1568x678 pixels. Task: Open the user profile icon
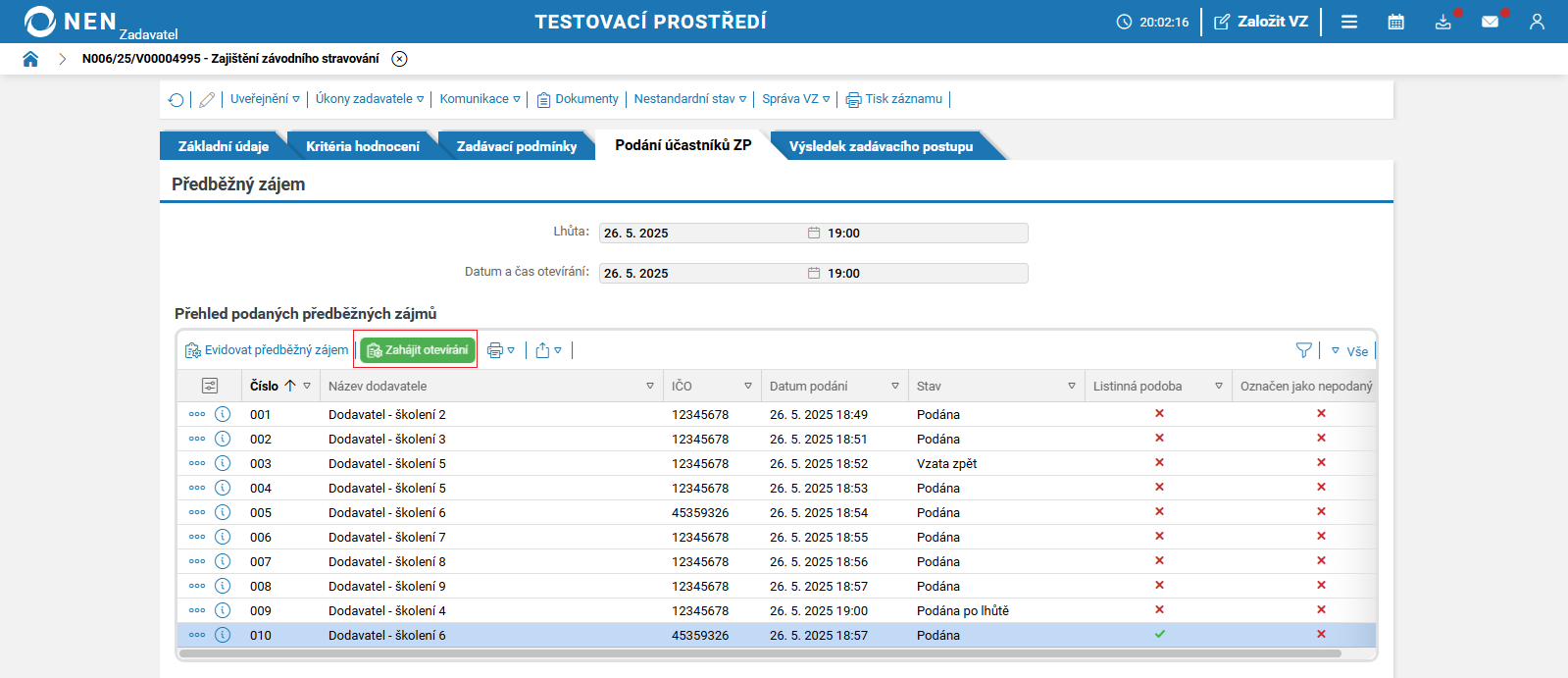tap(1537, 22)
